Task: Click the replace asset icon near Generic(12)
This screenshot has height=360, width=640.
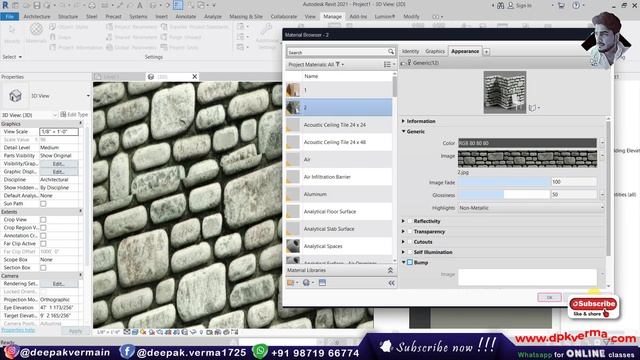Action: 593,63
